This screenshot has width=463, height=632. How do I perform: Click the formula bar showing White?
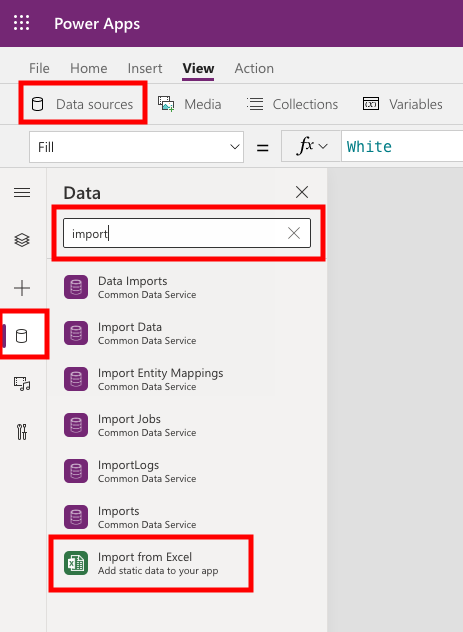click(402, 146)
